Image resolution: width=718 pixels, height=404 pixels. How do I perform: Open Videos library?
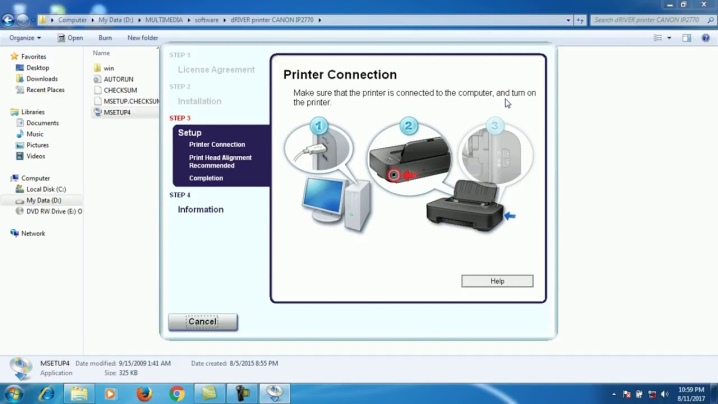coord(35,156)
